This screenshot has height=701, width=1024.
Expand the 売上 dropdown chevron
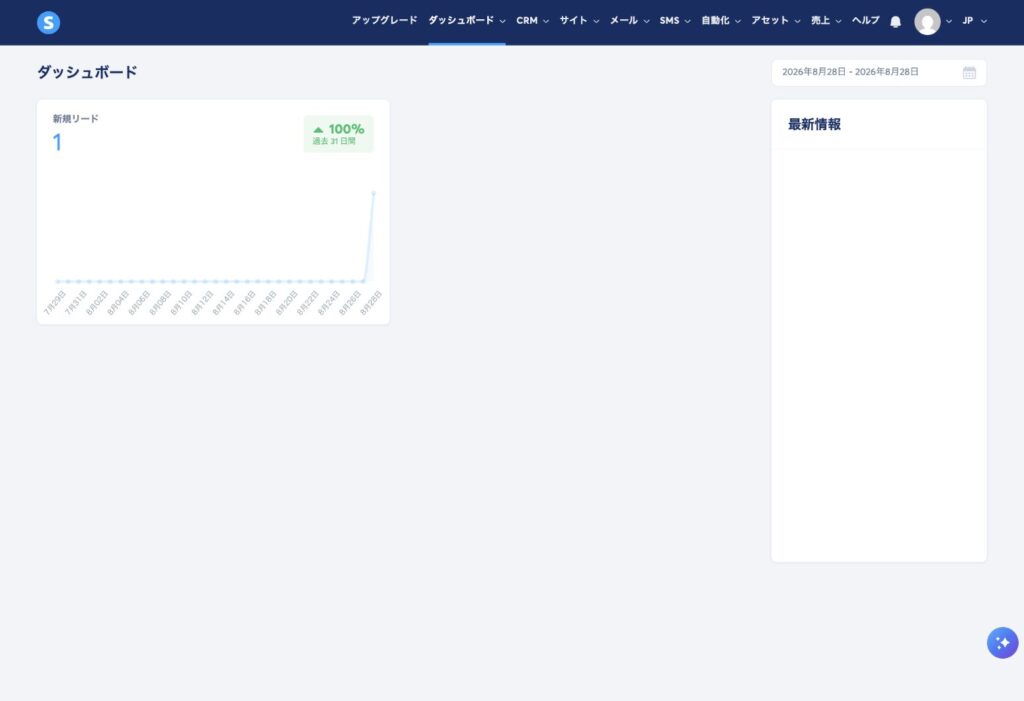[838, 21]
